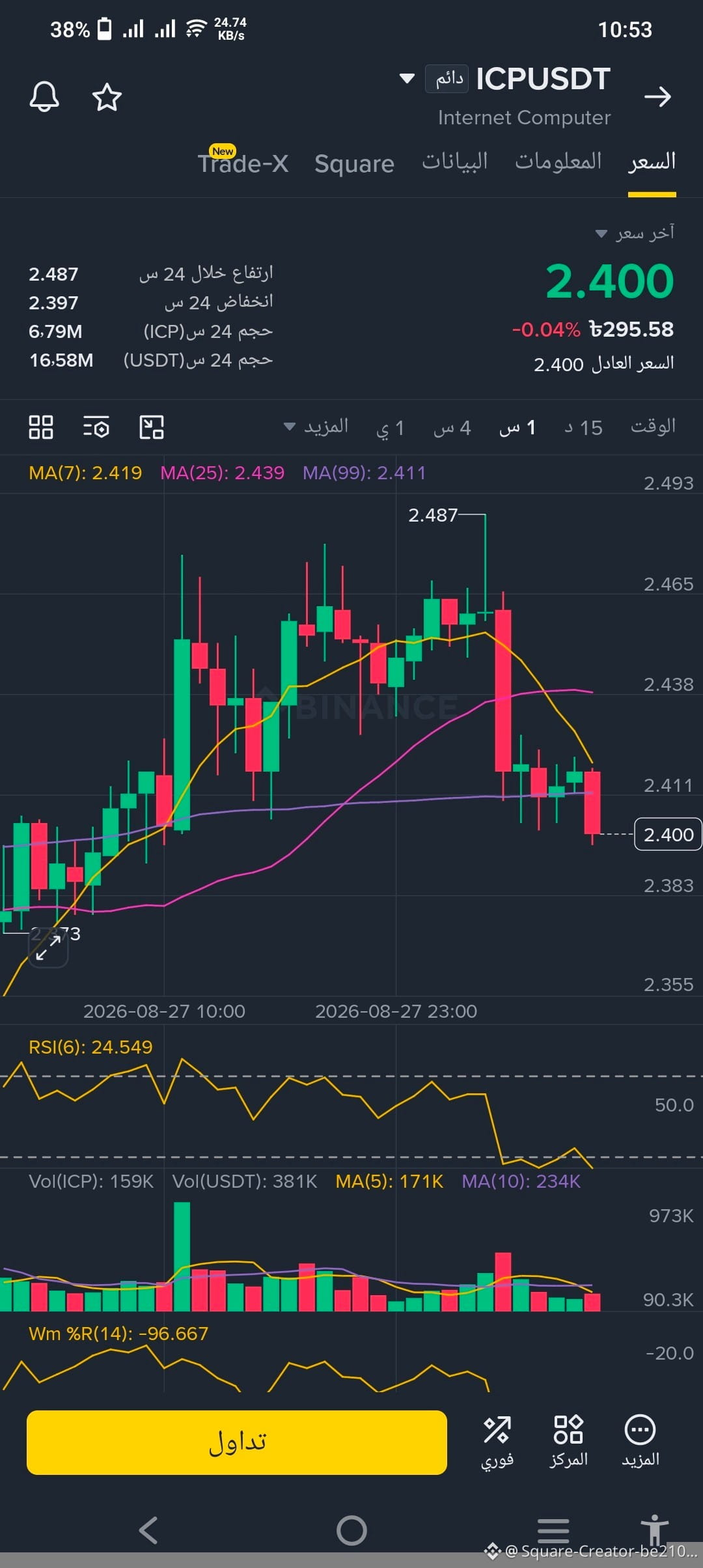This screenshot has width=703, height=1568.
Task: Select the 1 س hourly timeframe
Action: [x=517, y=428]
